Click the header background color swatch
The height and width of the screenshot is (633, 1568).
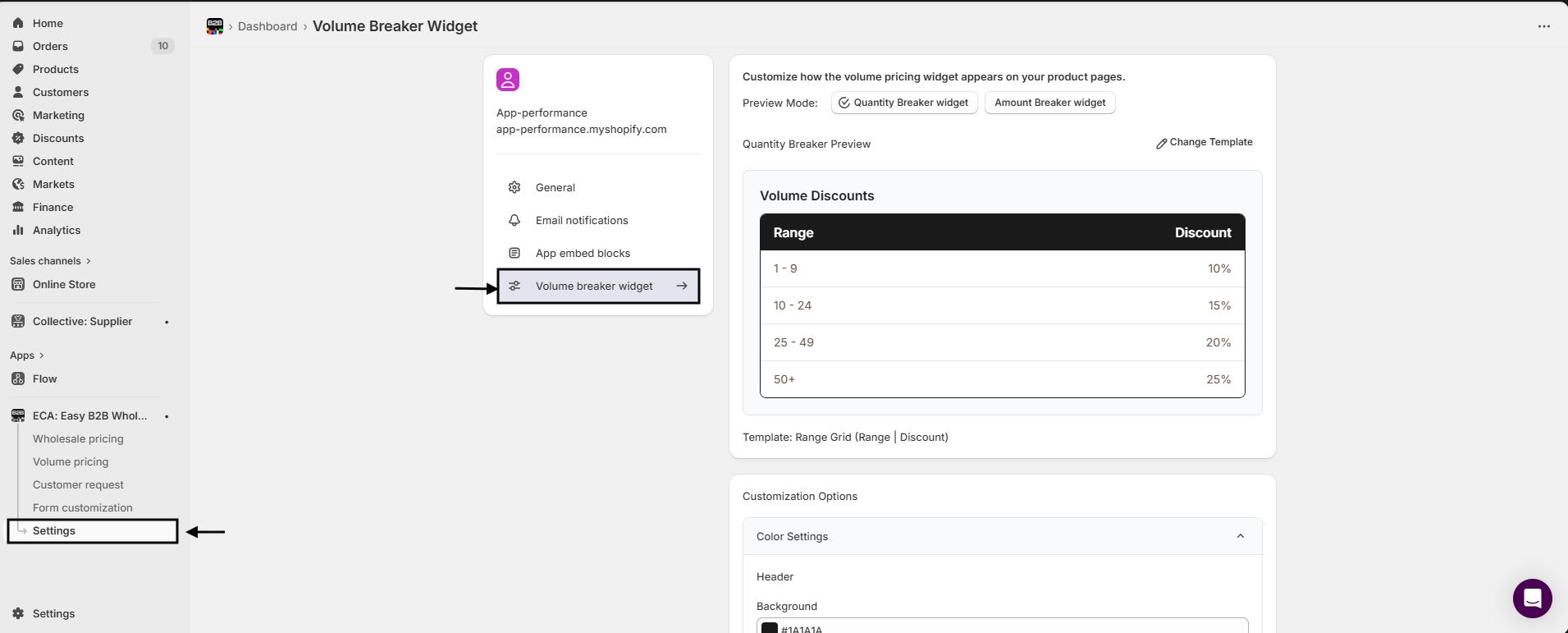[x=770, y=628]
